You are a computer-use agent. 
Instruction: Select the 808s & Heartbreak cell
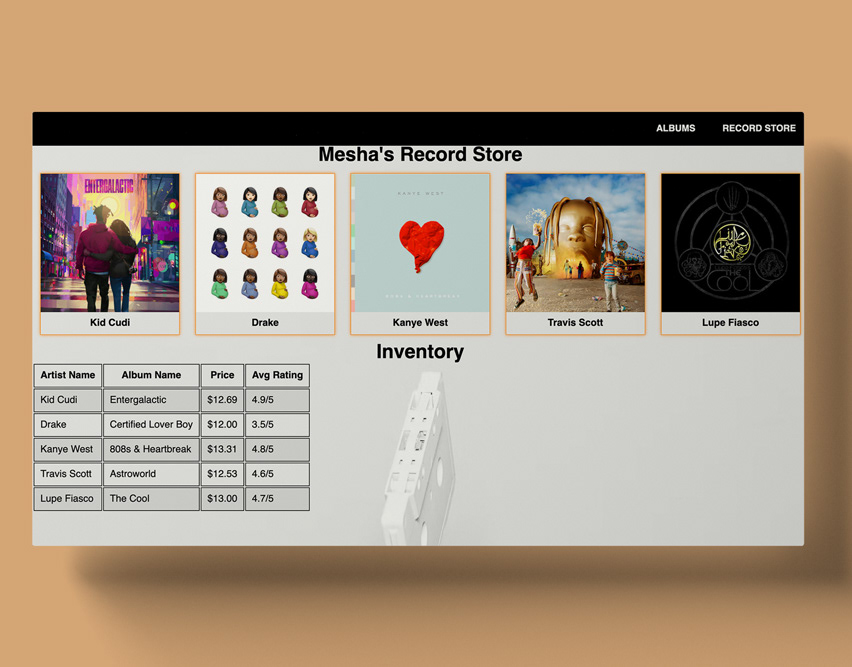[x=151, y=449]
